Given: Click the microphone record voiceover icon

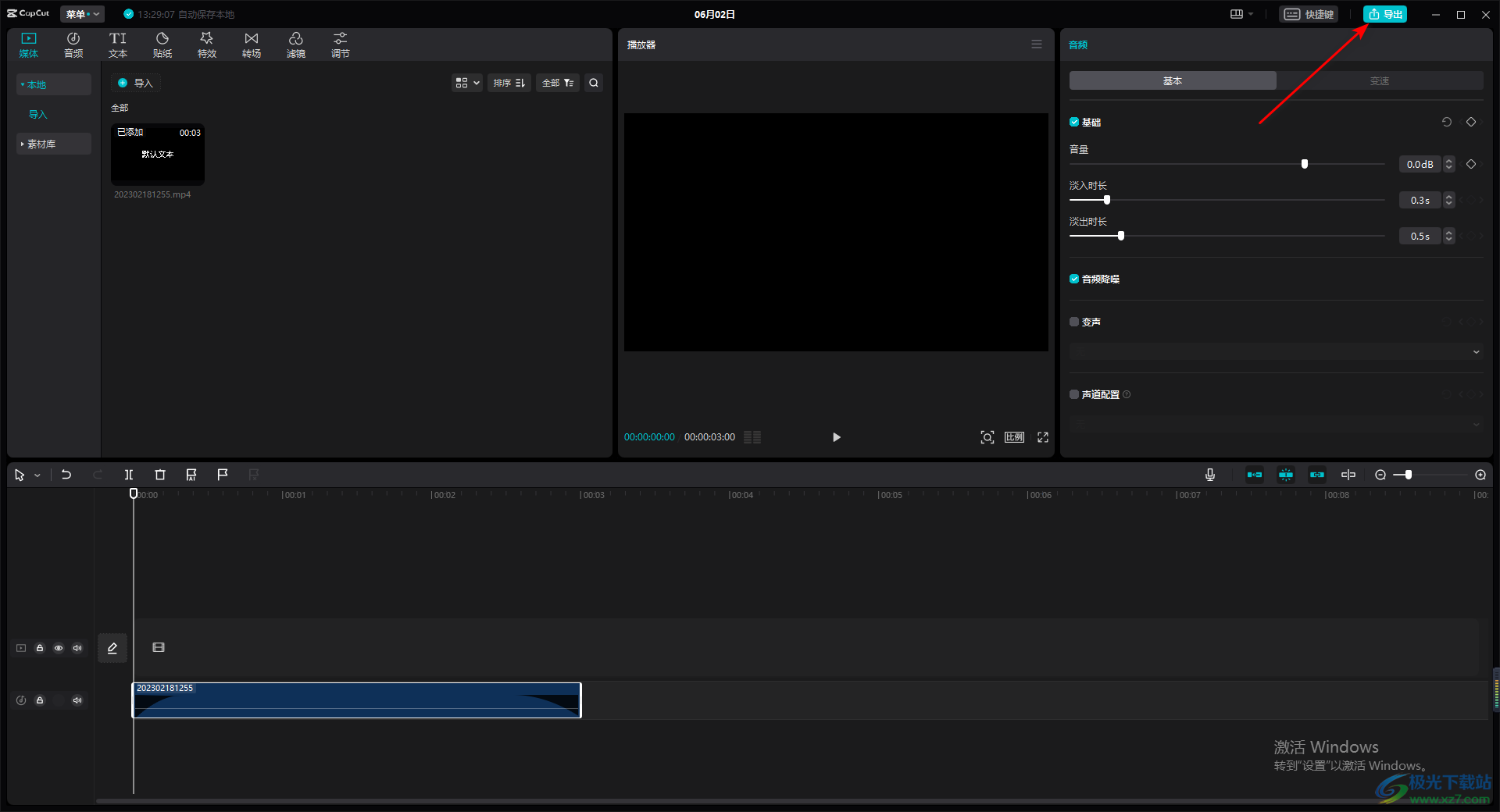Looking at the screenshot, I should 1210,475.
